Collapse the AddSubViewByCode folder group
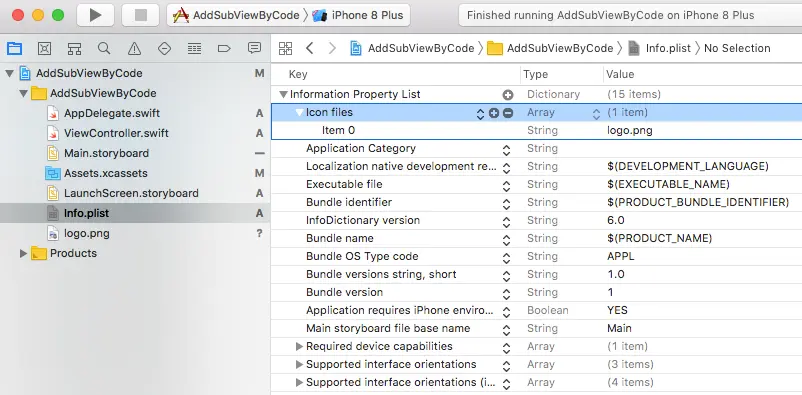 pos(23,94)
